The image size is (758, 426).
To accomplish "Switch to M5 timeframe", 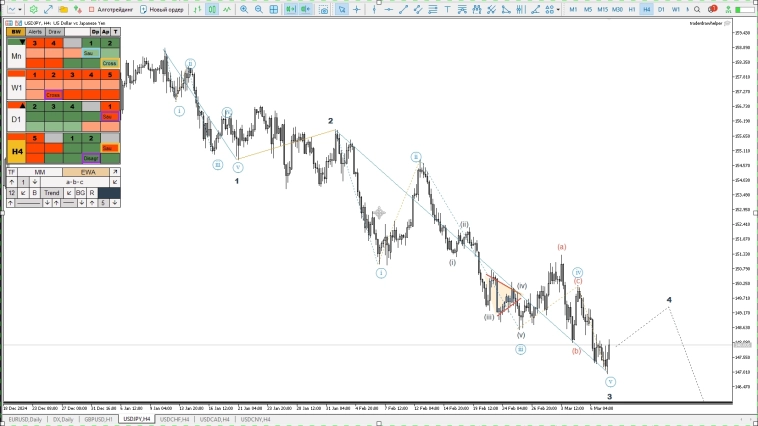I will (588, 9).
